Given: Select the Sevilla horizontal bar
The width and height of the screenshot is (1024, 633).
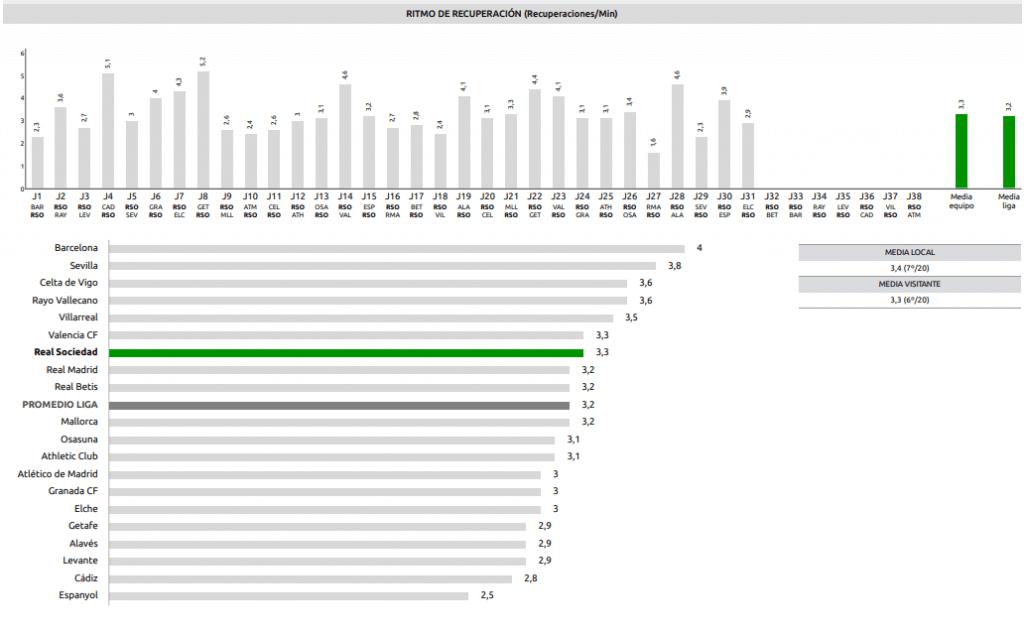Looking at the screenshot, I should [382, 266].
